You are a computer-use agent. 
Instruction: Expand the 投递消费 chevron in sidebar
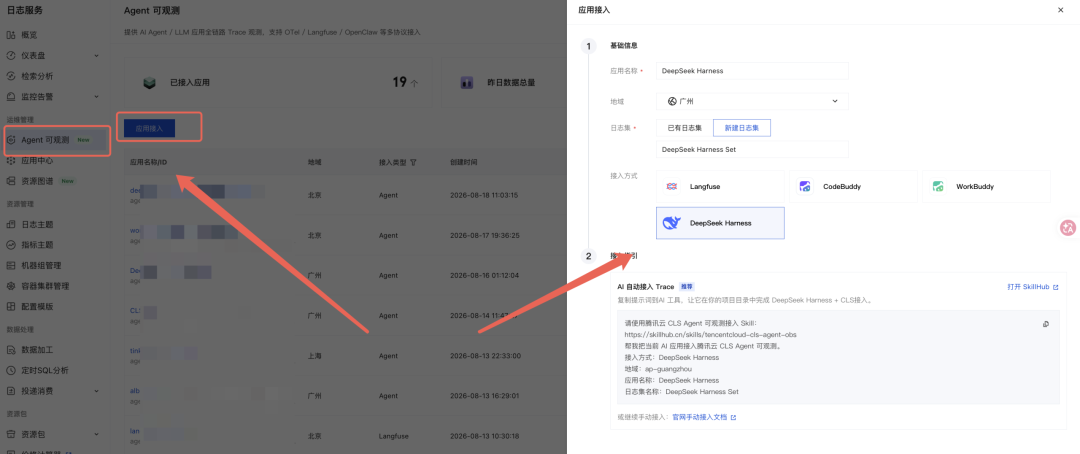[x=96, y=391]
